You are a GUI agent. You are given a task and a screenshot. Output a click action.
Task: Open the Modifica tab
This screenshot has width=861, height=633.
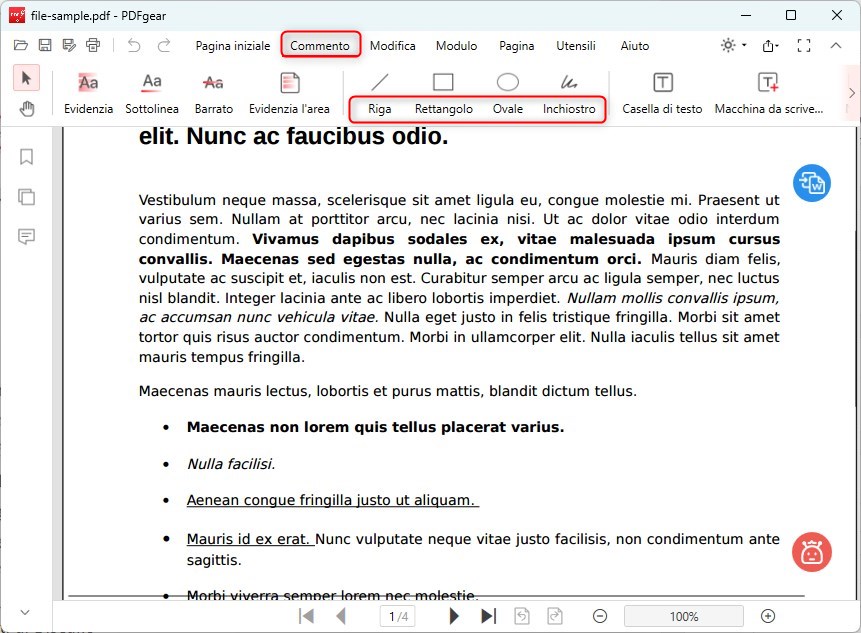[392, 45]
